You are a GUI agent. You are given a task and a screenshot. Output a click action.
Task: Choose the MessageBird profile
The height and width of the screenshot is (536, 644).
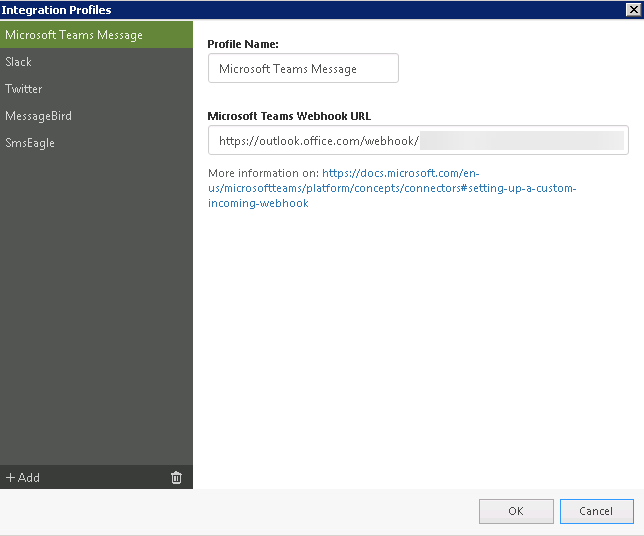38,116
